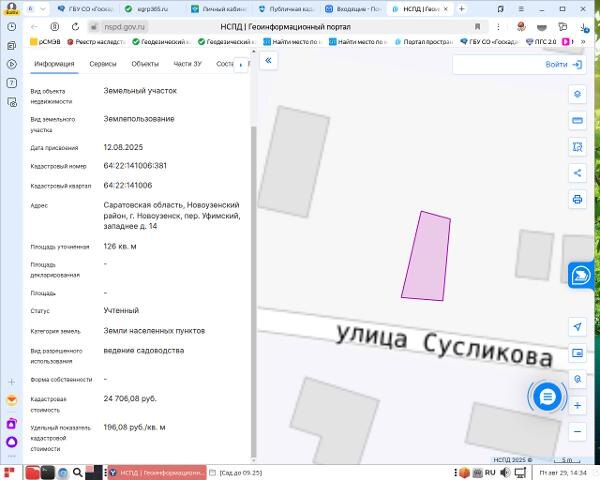Viewport: 600px width, 480px height.
Task: Select the 24 706,08 руб. value
Action: tap(130, 398)
